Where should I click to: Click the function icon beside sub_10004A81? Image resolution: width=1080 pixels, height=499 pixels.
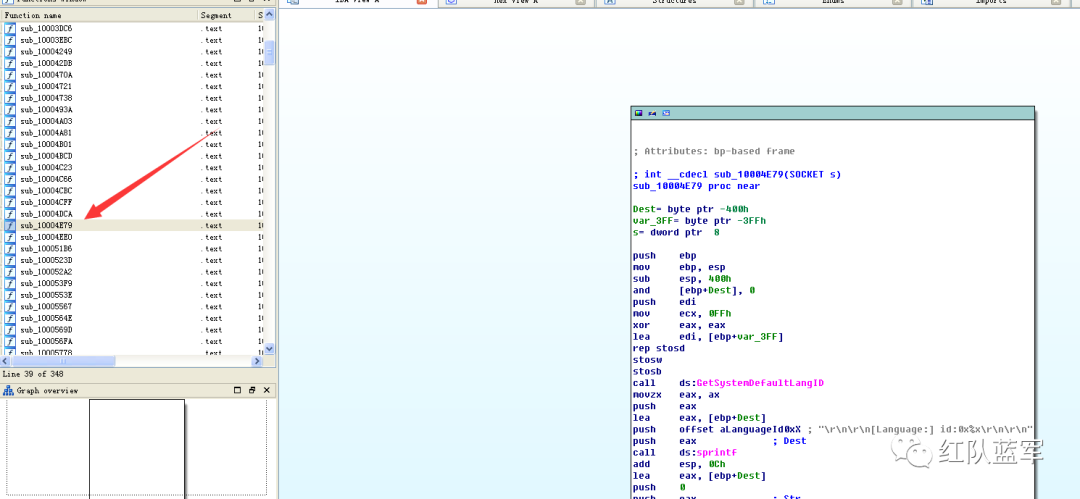[x=10, y=133]
